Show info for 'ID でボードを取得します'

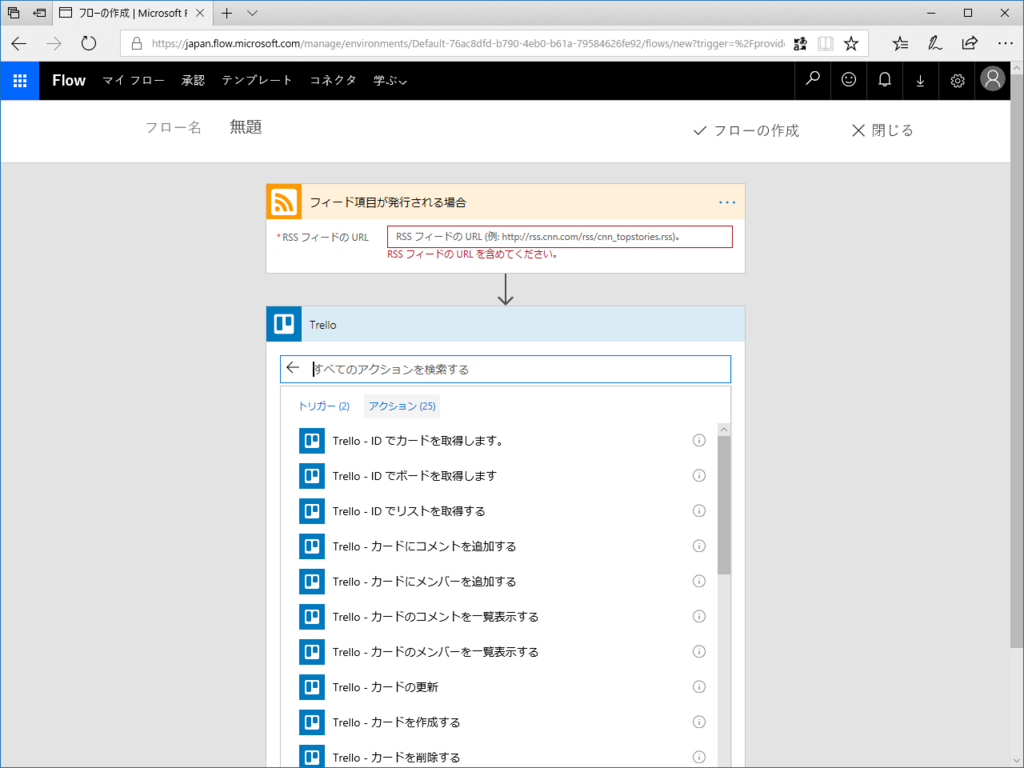pos(699,475)
